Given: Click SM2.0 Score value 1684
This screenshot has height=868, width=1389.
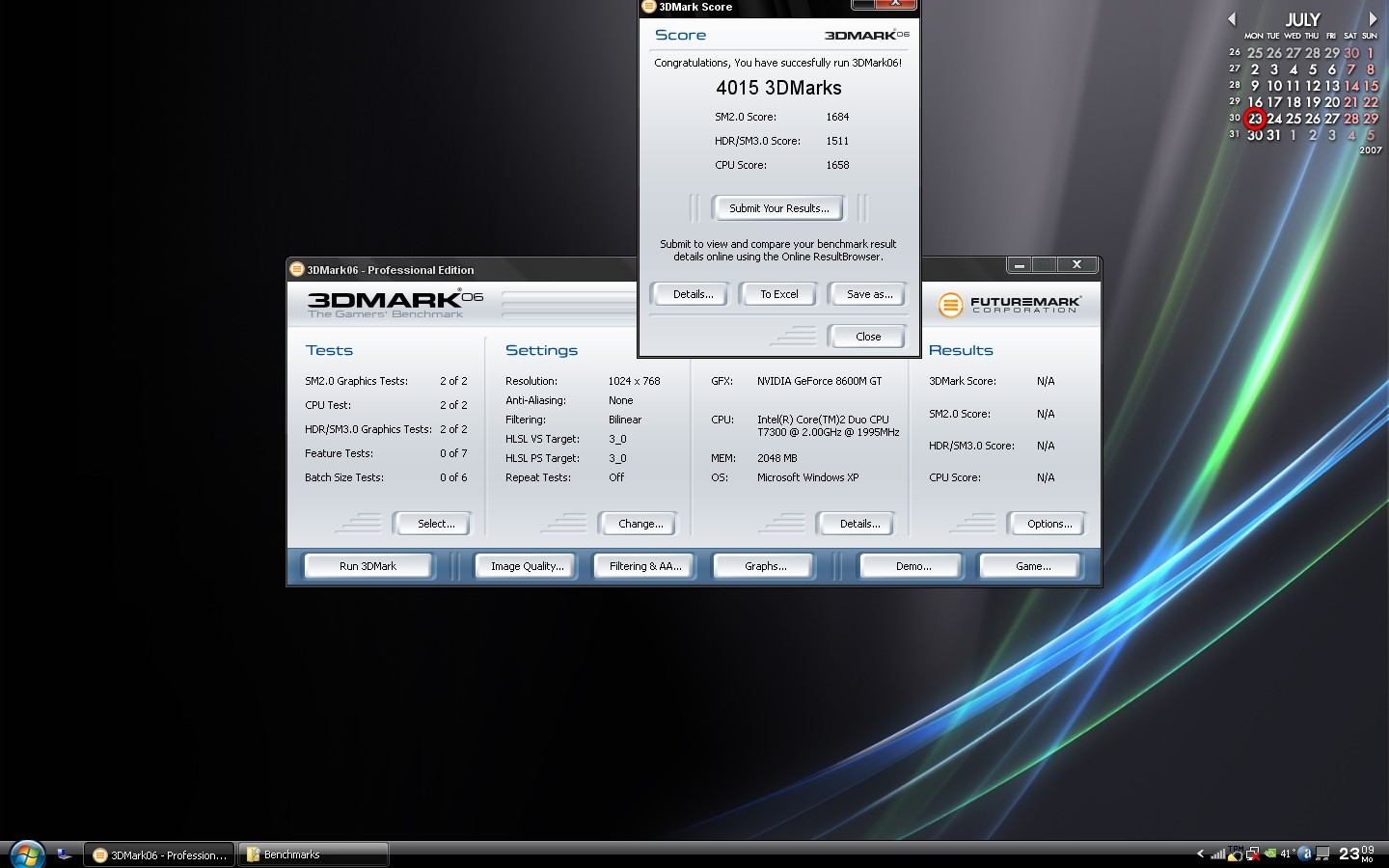Looking at the screenshot, I should coord(837,117).
